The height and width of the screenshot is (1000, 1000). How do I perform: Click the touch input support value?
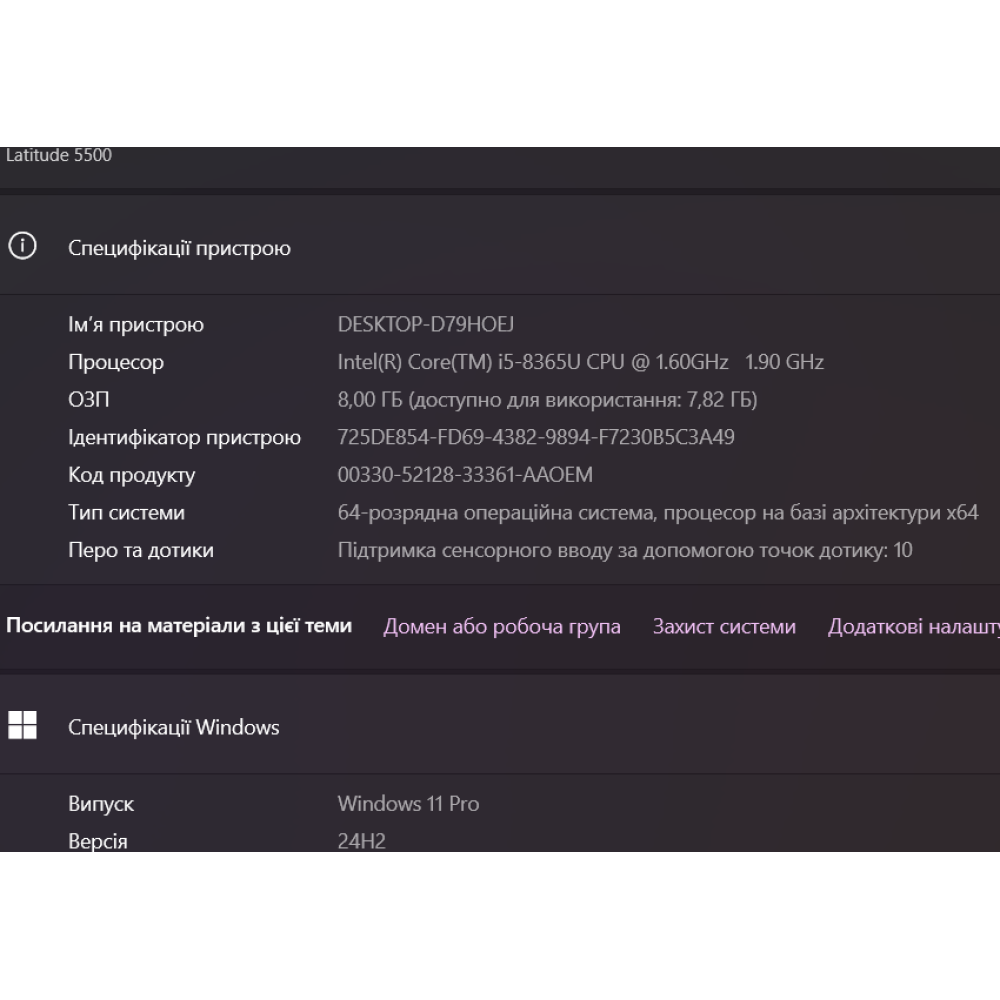pos(624,550)
